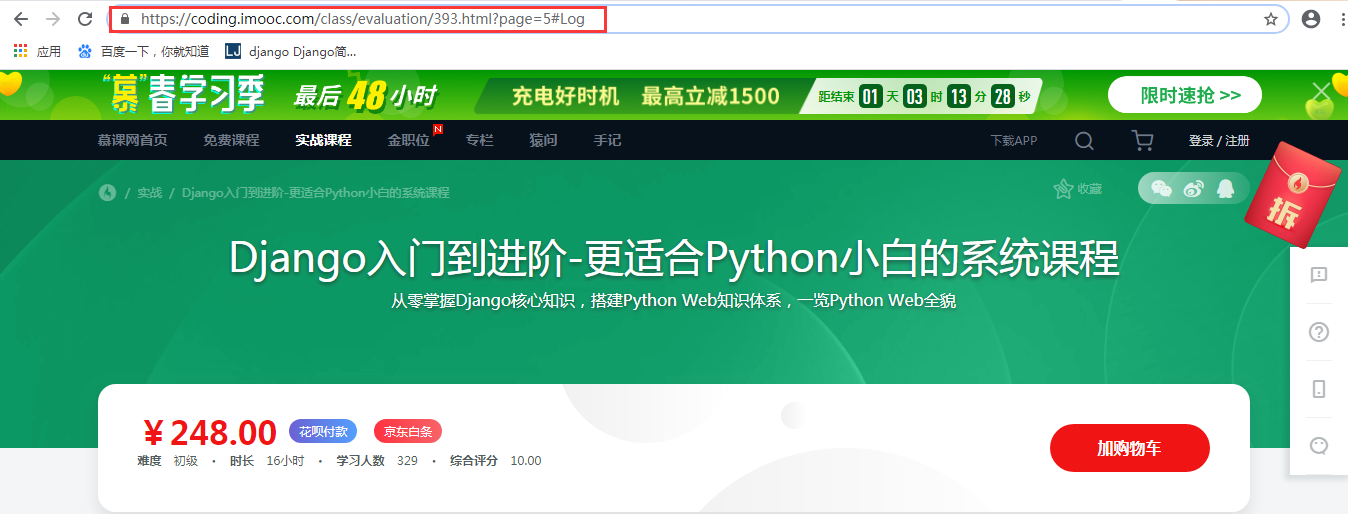Open the shopping cart icon
Screen dimensions: 1348x514
[x=1142, y=141]
